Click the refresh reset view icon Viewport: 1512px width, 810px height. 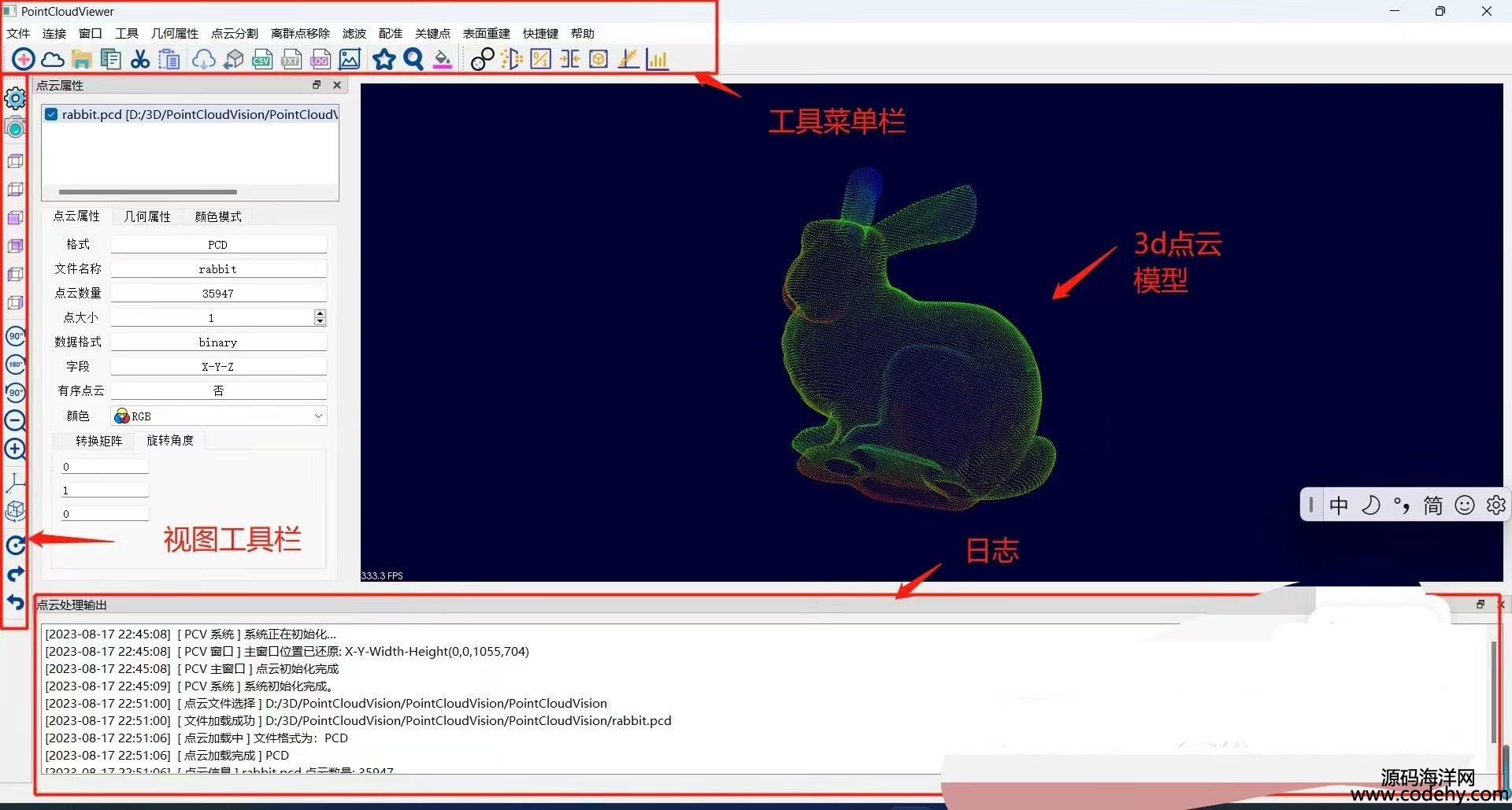coord(15,545)
